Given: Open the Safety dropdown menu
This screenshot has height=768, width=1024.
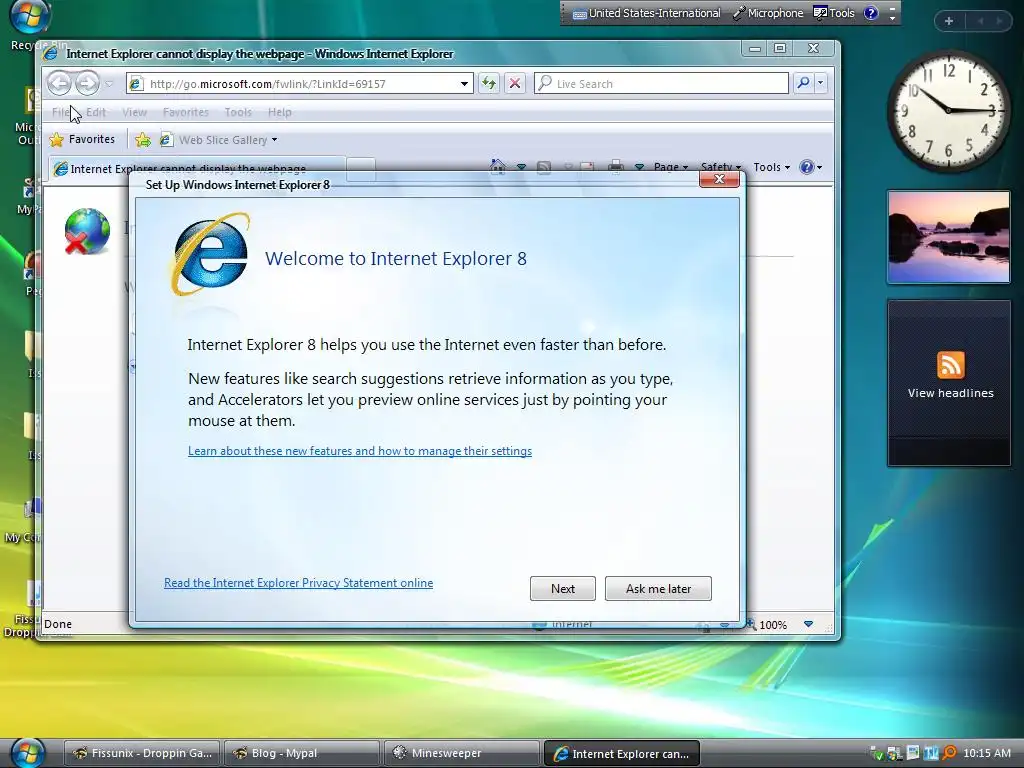Looking at the screenshot, I should click(x=720, y=167).
